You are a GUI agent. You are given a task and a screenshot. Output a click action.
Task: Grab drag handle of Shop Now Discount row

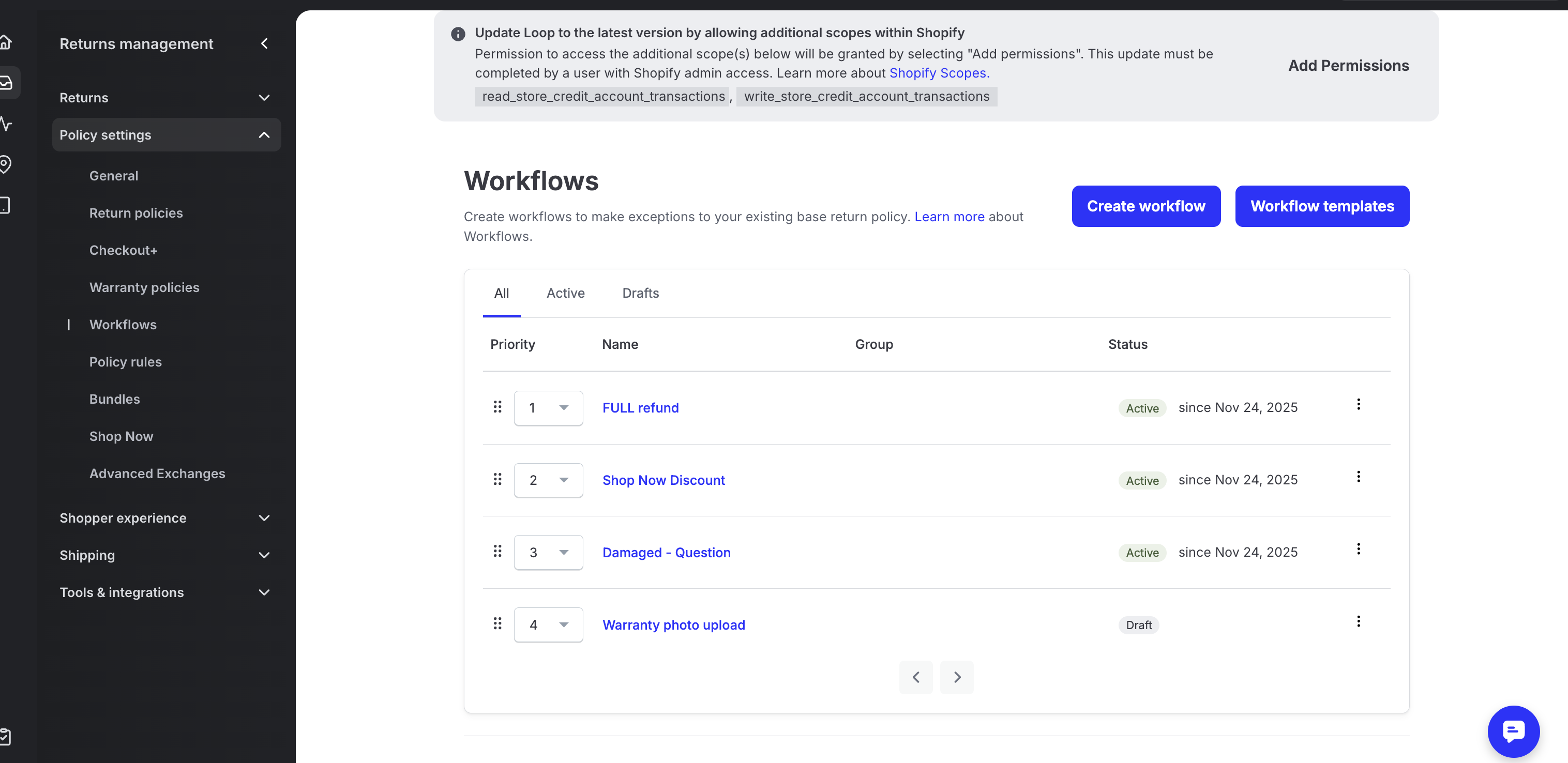tap(497, 480)
